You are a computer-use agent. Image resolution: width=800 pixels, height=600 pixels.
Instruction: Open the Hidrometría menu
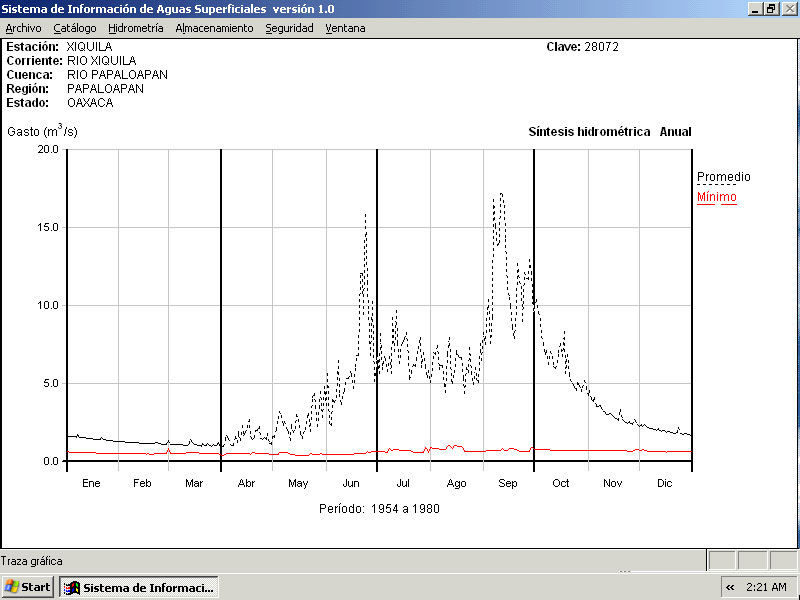(136, 28)
